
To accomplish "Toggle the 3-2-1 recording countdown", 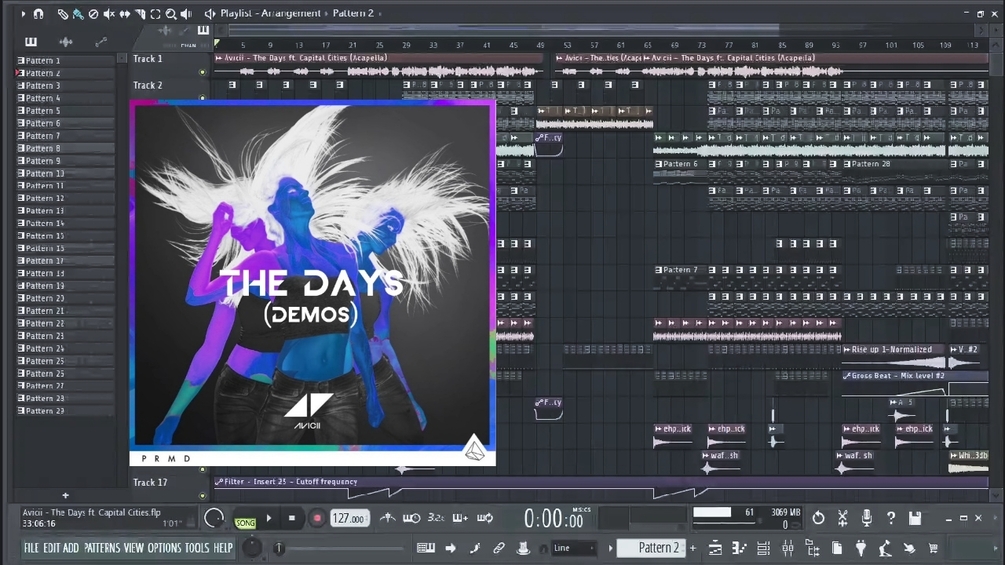I will [436, 518].
